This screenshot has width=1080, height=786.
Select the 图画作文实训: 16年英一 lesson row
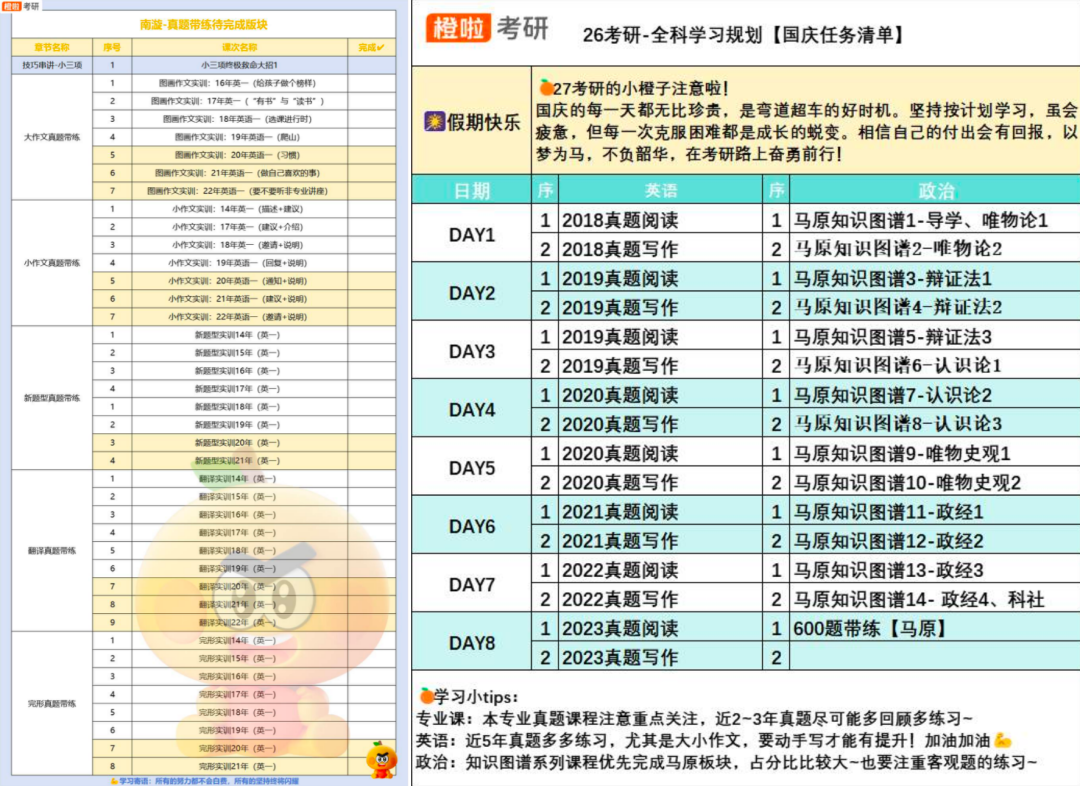(240, 83)
